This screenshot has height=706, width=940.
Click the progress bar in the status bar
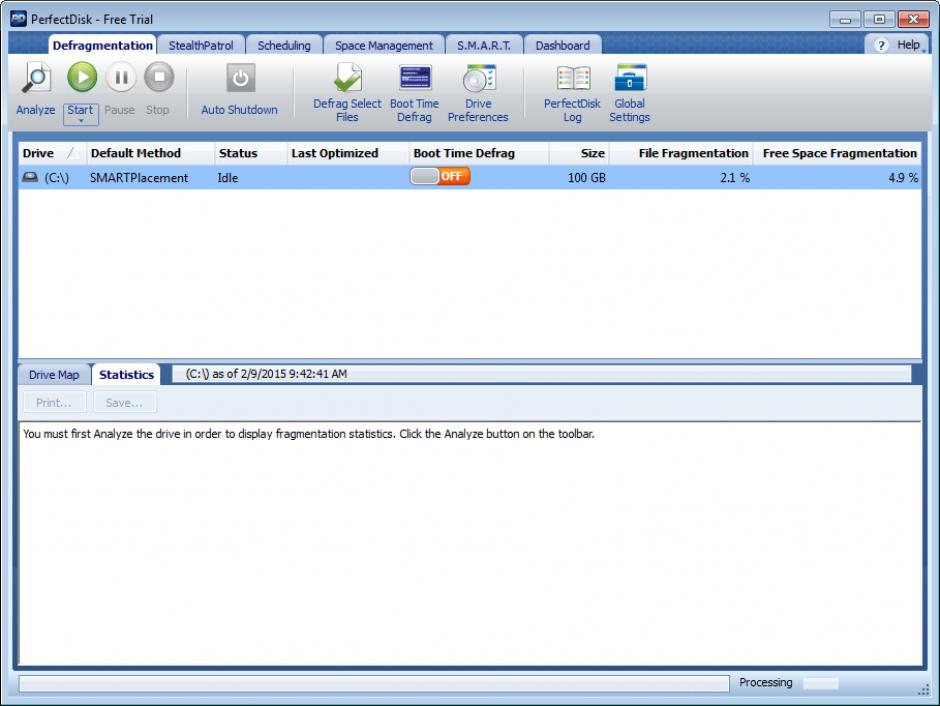point(374,684)
